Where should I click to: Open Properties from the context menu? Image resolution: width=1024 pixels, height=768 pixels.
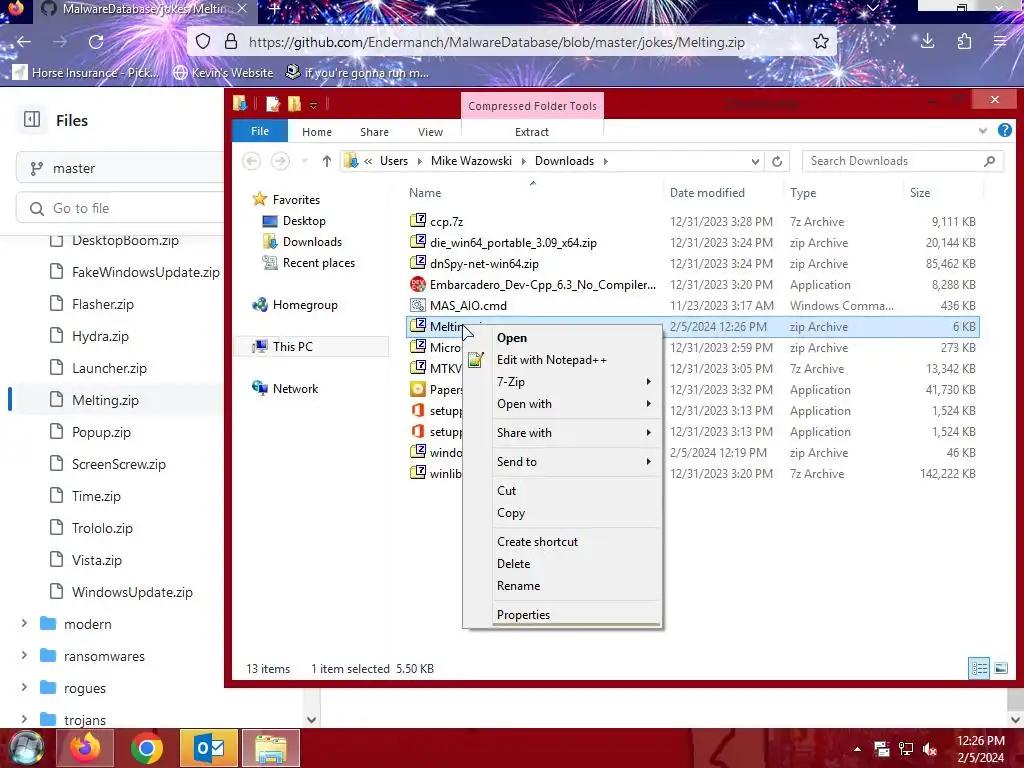pos(575,615)
